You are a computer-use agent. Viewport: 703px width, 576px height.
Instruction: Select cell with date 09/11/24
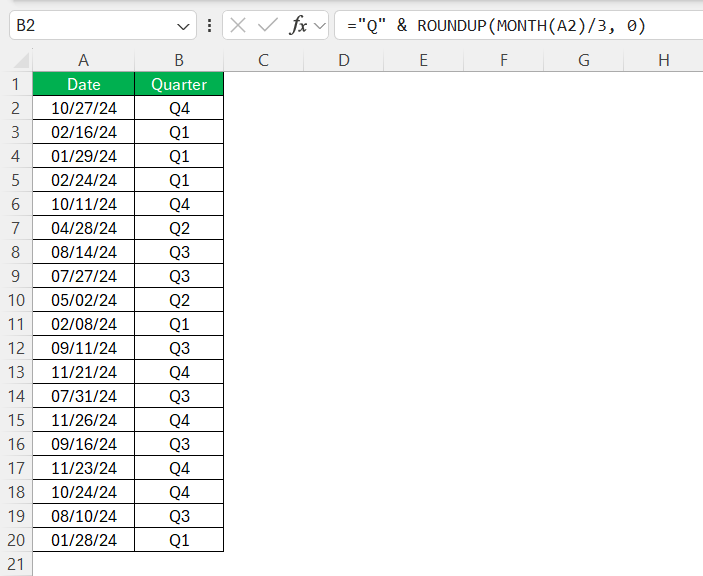click(x=83, y=348)
